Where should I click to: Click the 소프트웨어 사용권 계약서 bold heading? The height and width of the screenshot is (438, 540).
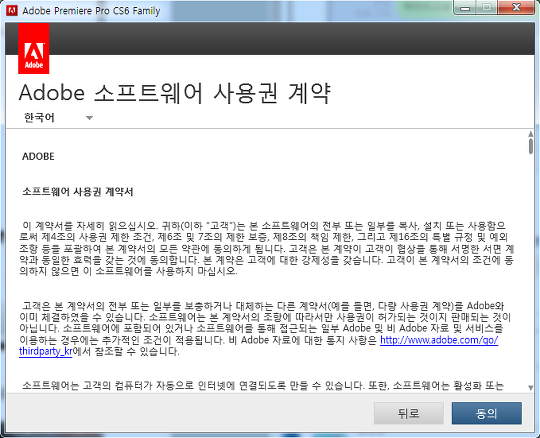pyautogui.click(x=78, y=192)
